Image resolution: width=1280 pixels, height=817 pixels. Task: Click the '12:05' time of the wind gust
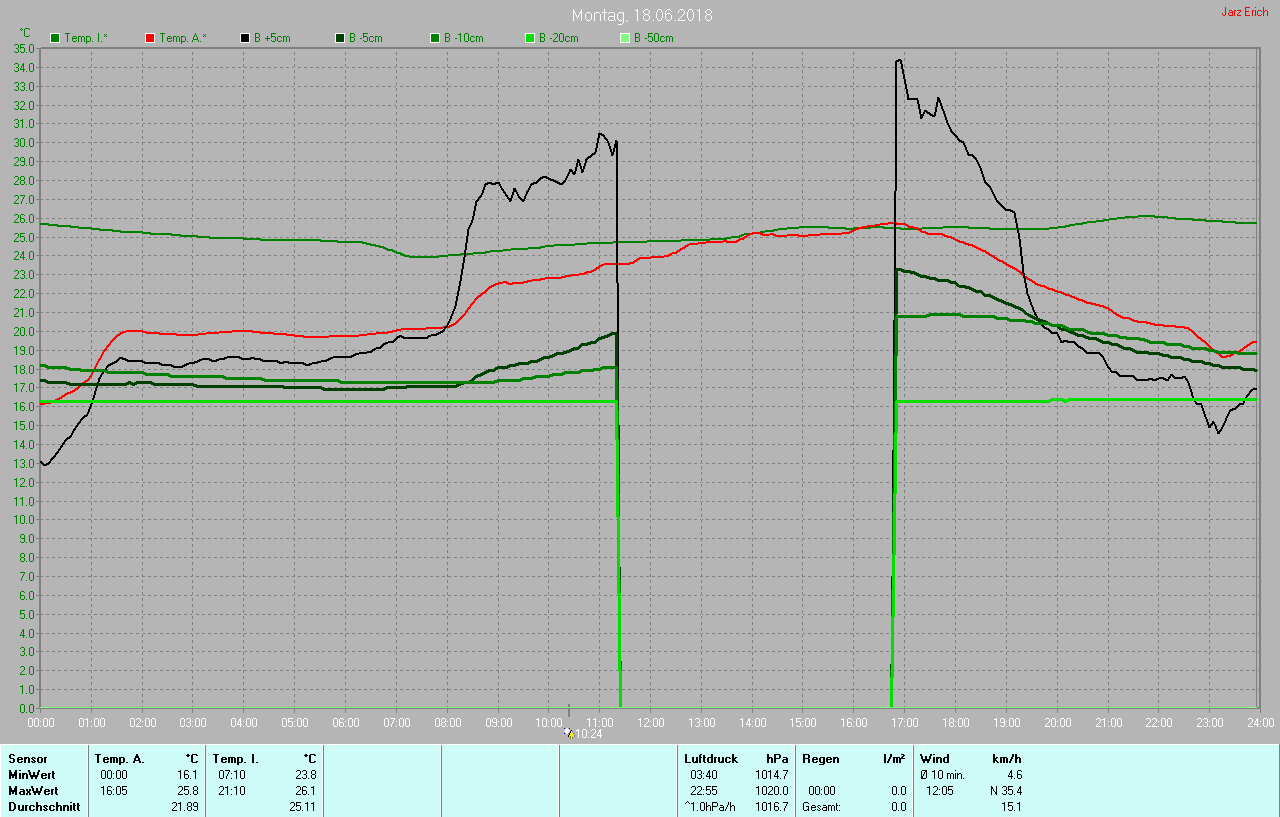[x=940, y=791]
